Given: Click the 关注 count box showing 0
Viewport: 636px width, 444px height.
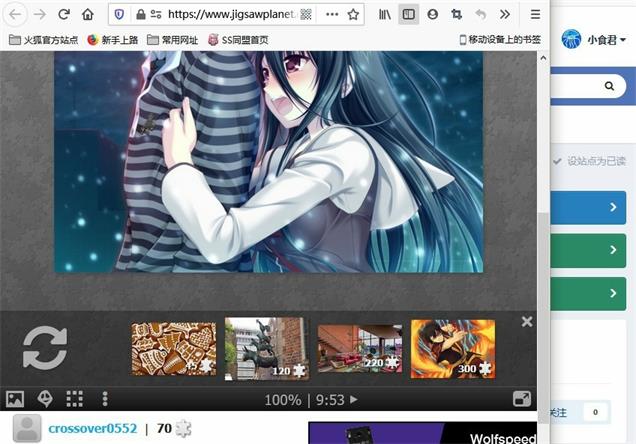Looking at the screenshot, I should click(x=595, y=412).
